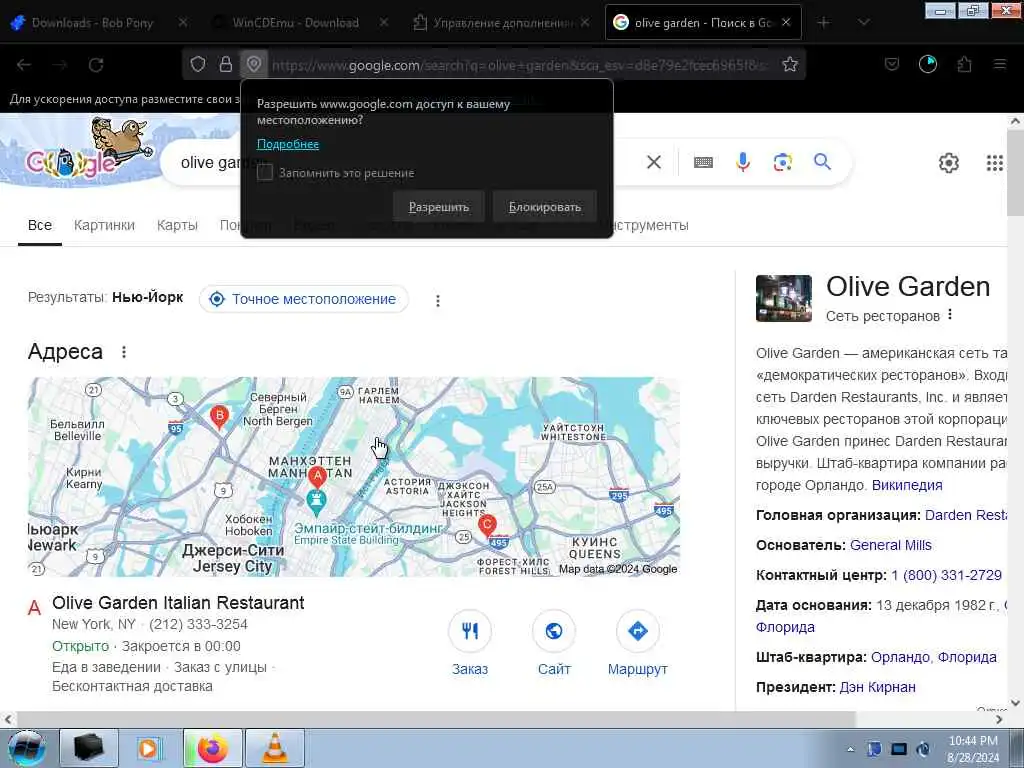This screenshot has width=1024, height=768.
Task: Bookmark this page with the star icon
Action: [x=790, y=64]
